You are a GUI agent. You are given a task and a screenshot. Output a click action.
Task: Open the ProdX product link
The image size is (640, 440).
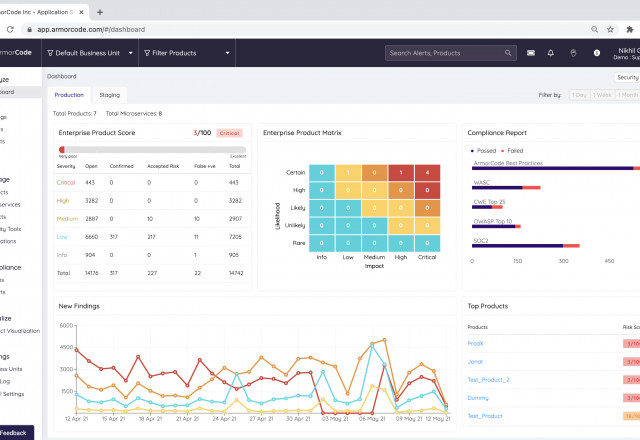pyautogui.click(x=475, y=344)
